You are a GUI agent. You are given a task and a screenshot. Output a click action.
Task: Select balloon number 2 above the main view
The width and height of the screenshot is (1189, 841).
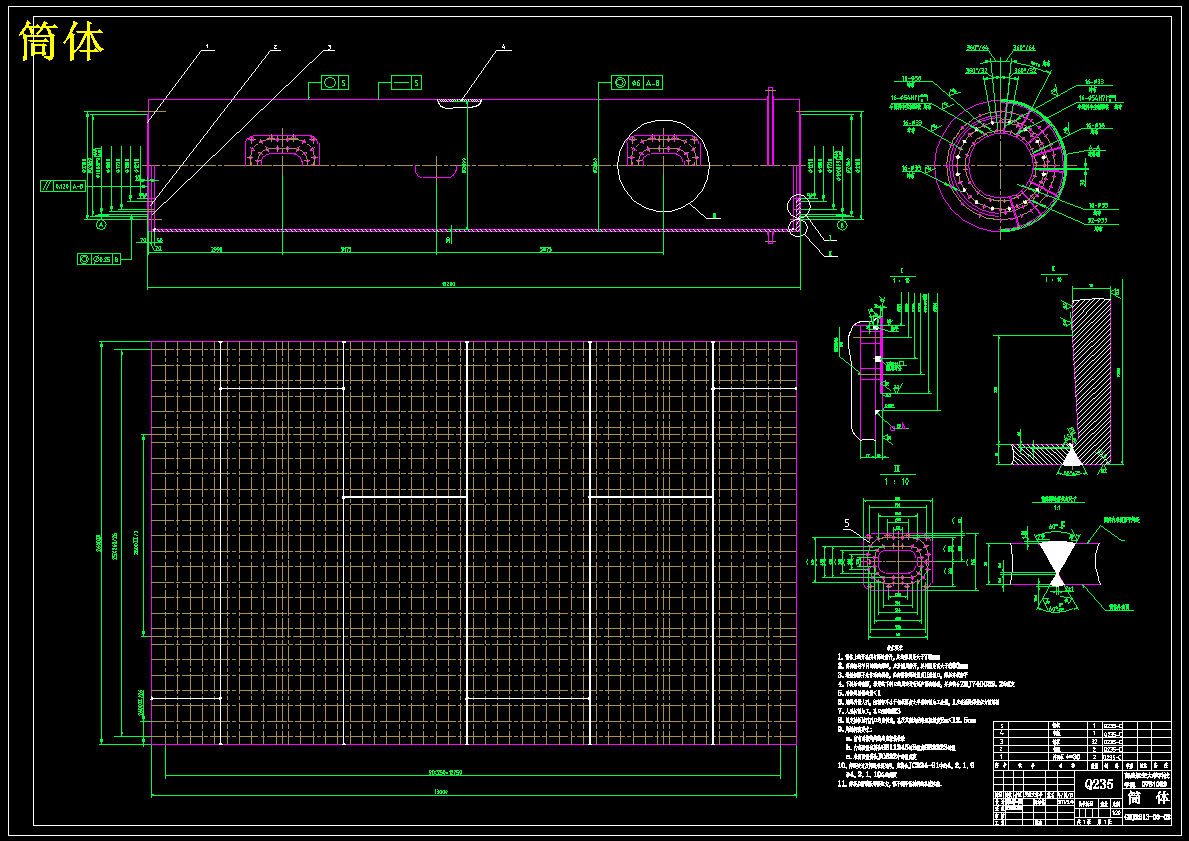tap(276, 47)
